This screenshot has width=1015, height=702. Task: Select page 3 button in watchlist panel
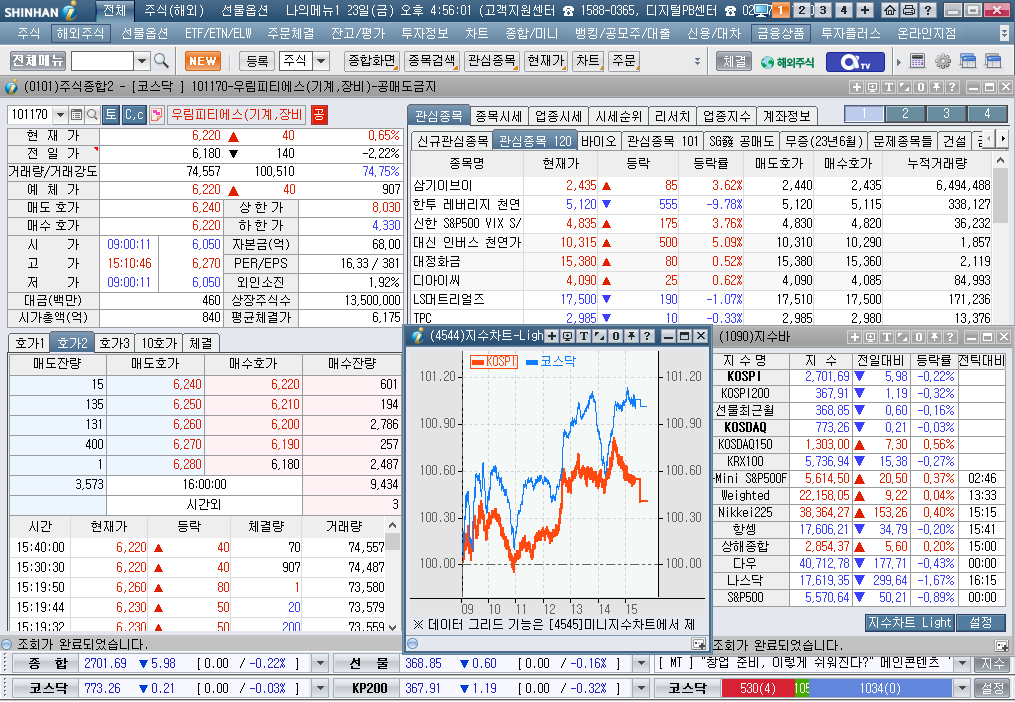click(946, 114)
